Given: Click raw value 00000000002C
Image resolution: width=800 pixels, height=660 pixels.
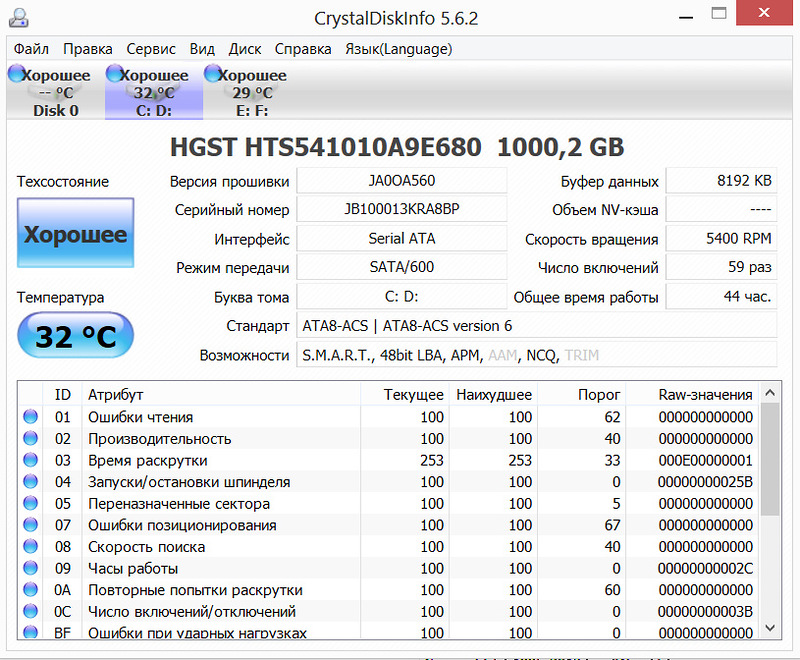Looking at the screenshot, I should [x=706, y=568].
